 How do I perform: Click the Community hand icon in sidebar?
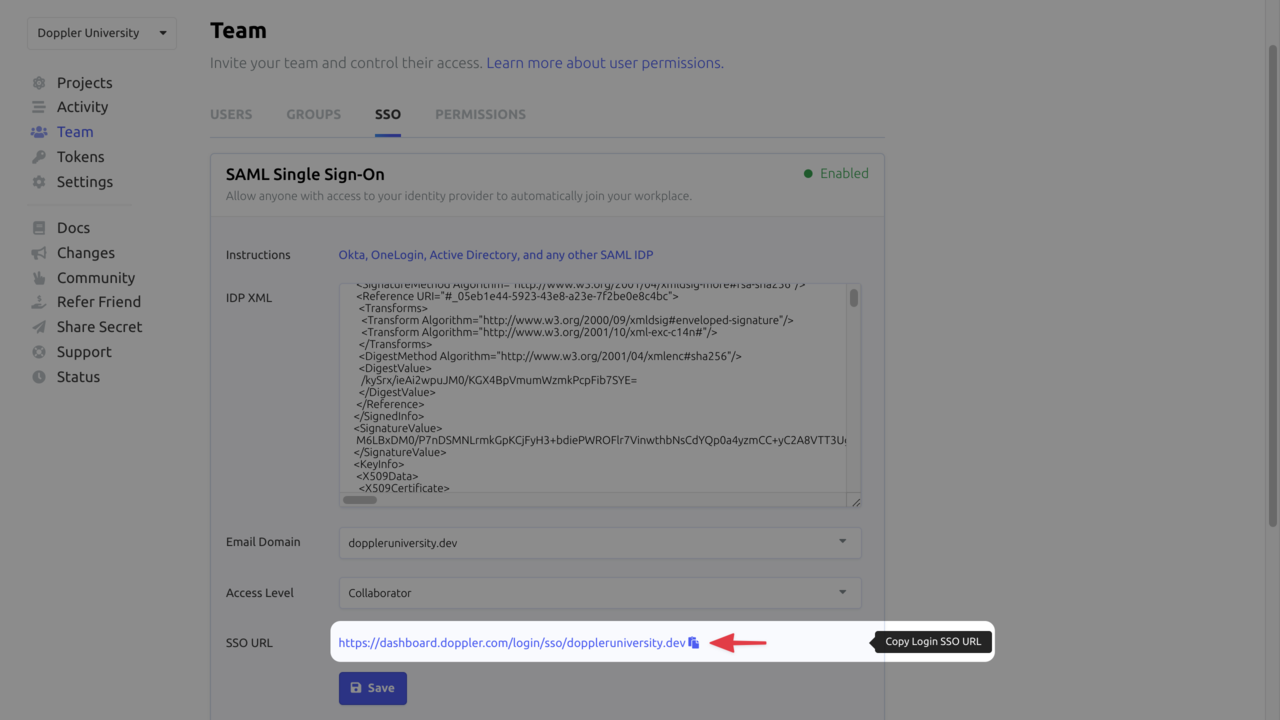(39, 278)
